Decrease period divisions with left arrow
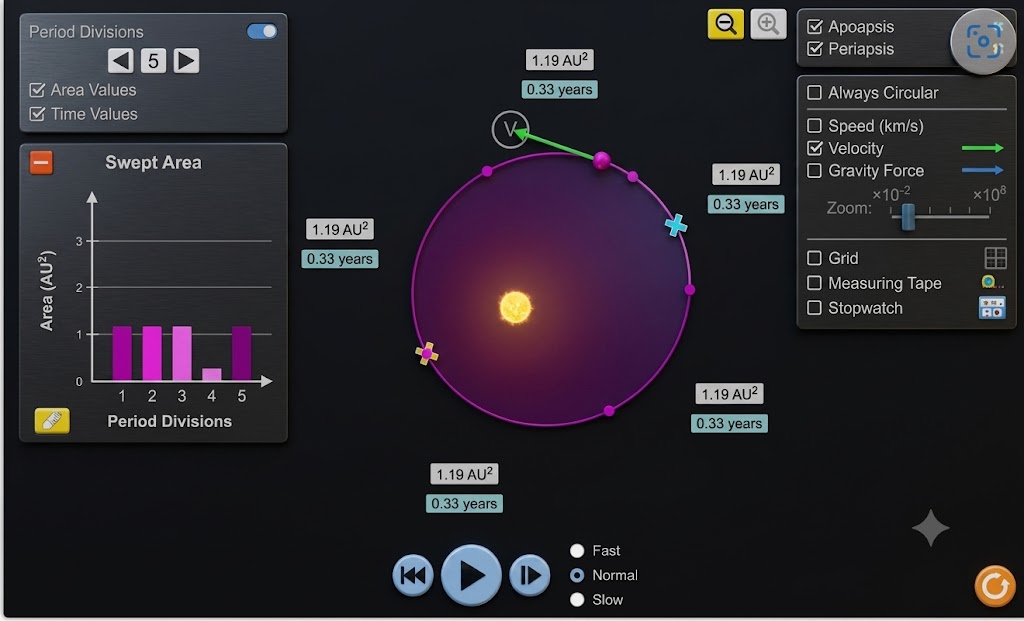 121,61
